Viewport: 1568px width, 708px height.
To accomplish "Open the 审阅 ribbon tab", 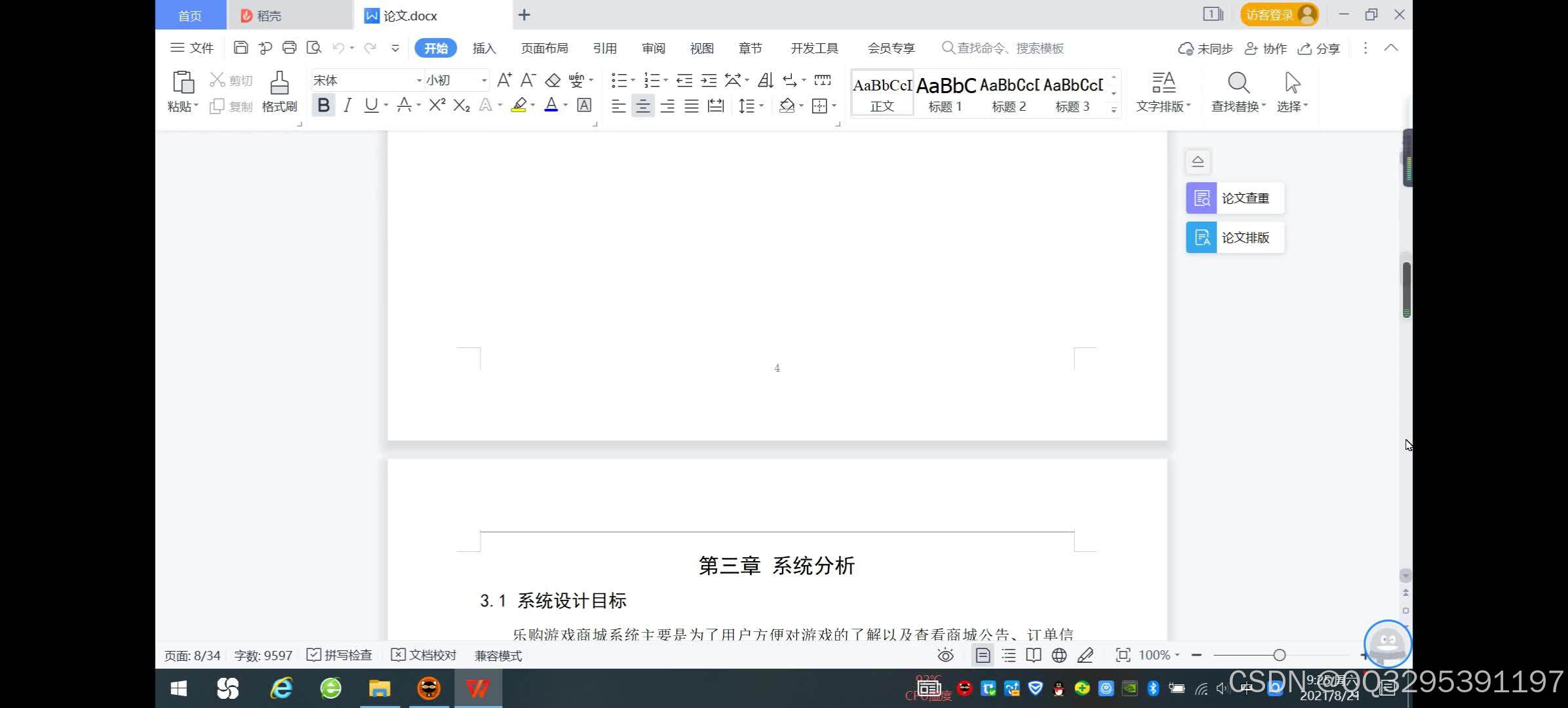I will (x=654, y=48).
